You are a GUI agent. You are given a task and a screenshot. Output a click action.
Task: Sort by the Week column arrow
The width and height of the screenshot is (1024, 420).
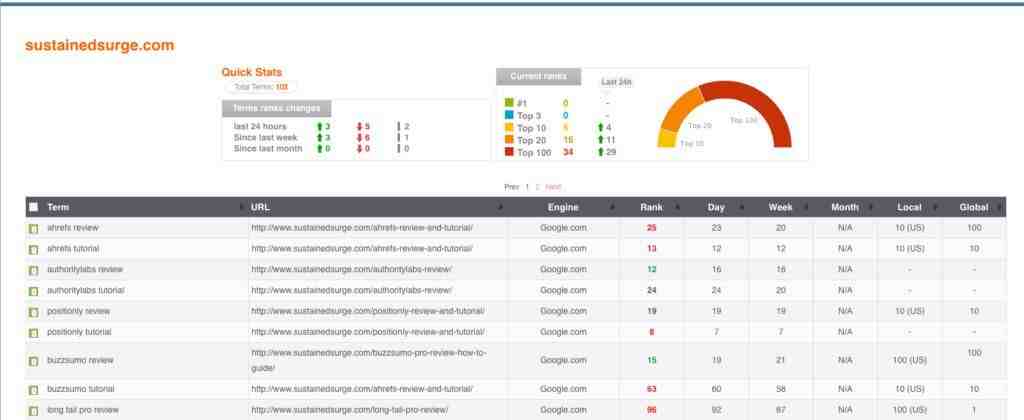click(807, 208)
